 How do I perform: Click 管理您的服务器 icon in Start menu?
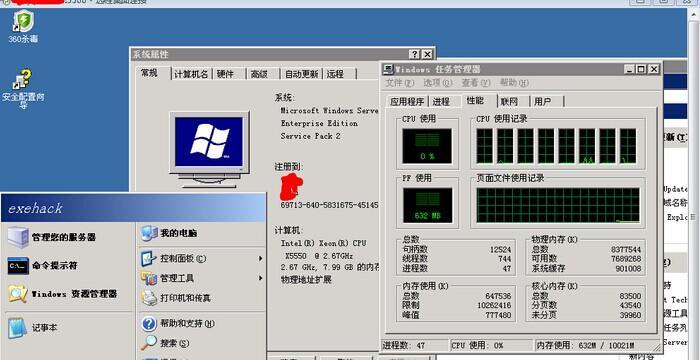18,237
